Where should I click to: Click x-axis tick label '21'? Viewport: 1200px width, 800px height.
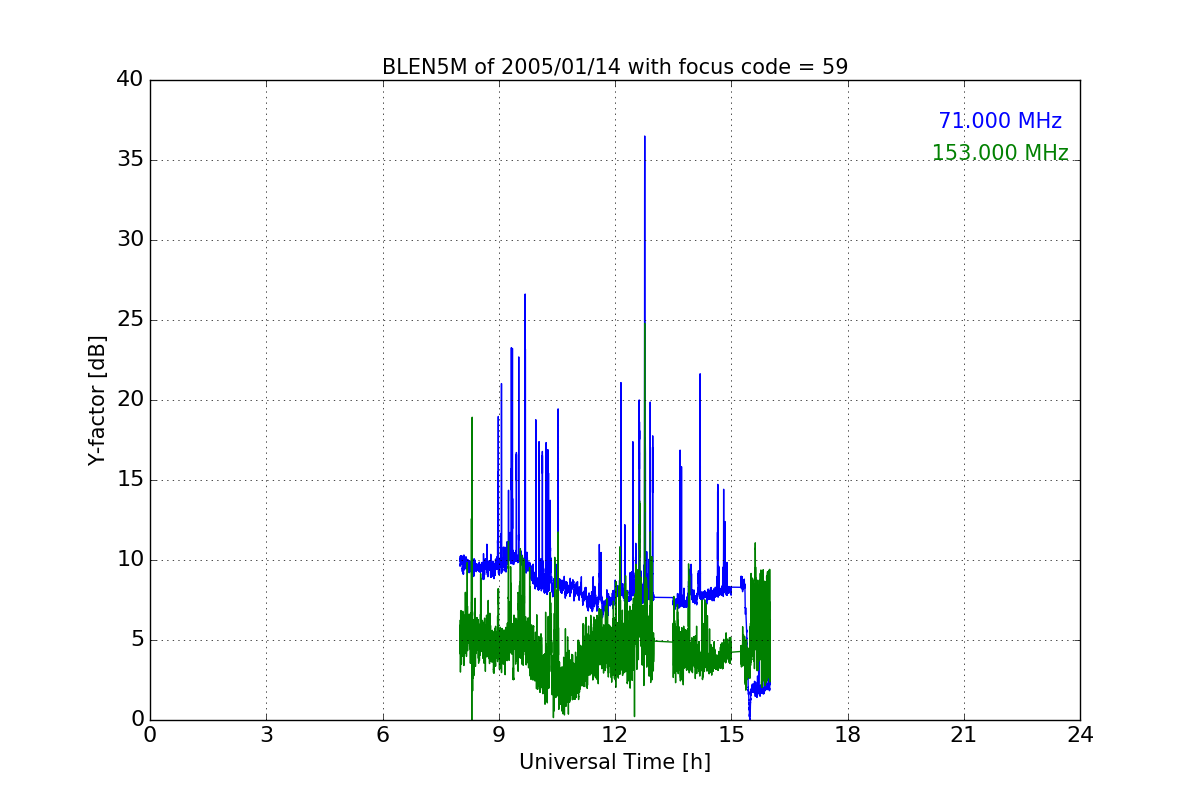click(x=964, y=735)
